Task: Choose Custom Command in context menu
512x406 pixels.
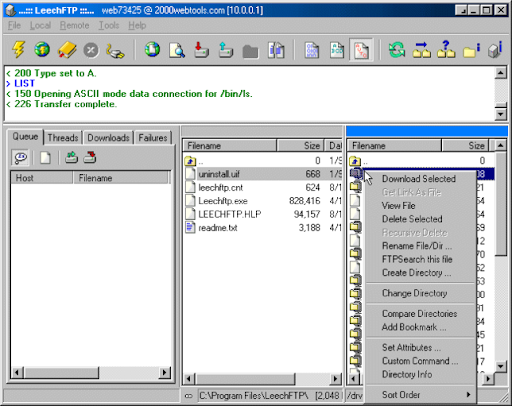Action: [x=420, y=361]
